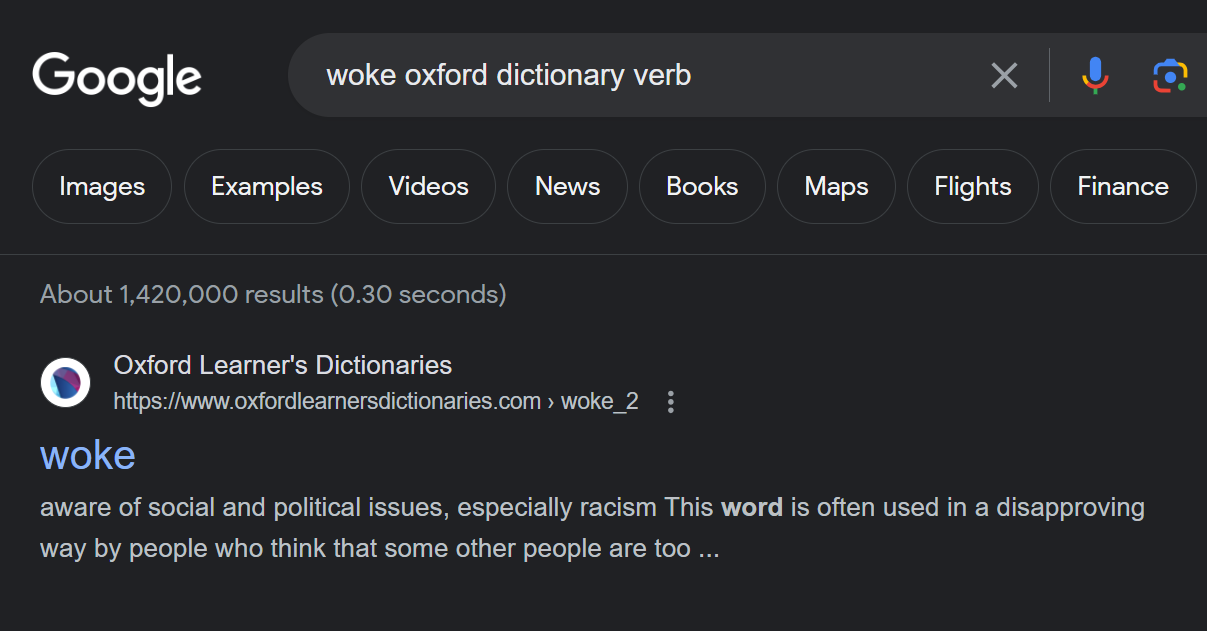
Task: Filter results by Books
Action: [702, 187]
